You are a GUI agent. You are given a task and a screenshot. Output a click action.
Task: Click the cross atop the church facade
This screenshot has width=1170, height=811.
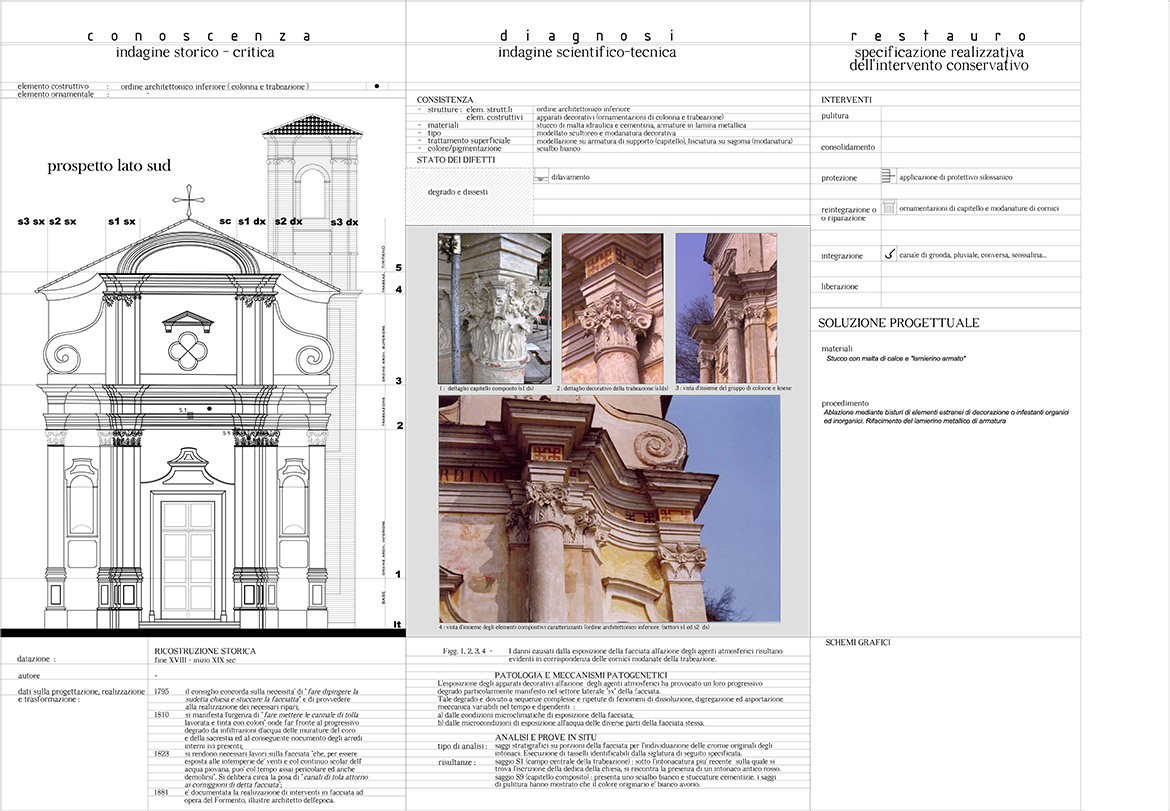187,200
